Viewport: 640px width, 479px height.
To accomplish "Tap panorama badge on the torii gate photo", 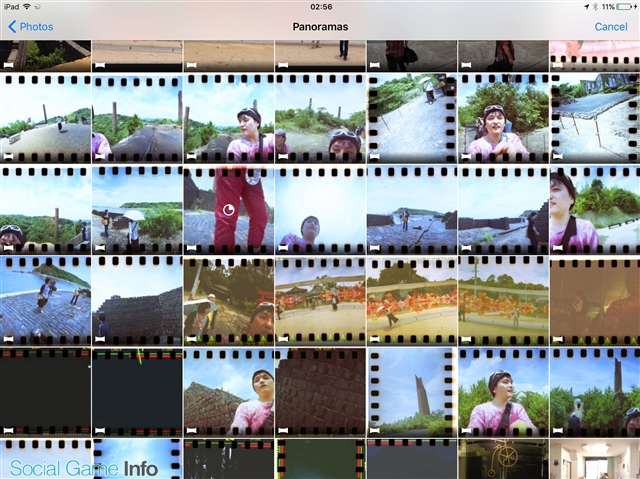I will point(191,339).
